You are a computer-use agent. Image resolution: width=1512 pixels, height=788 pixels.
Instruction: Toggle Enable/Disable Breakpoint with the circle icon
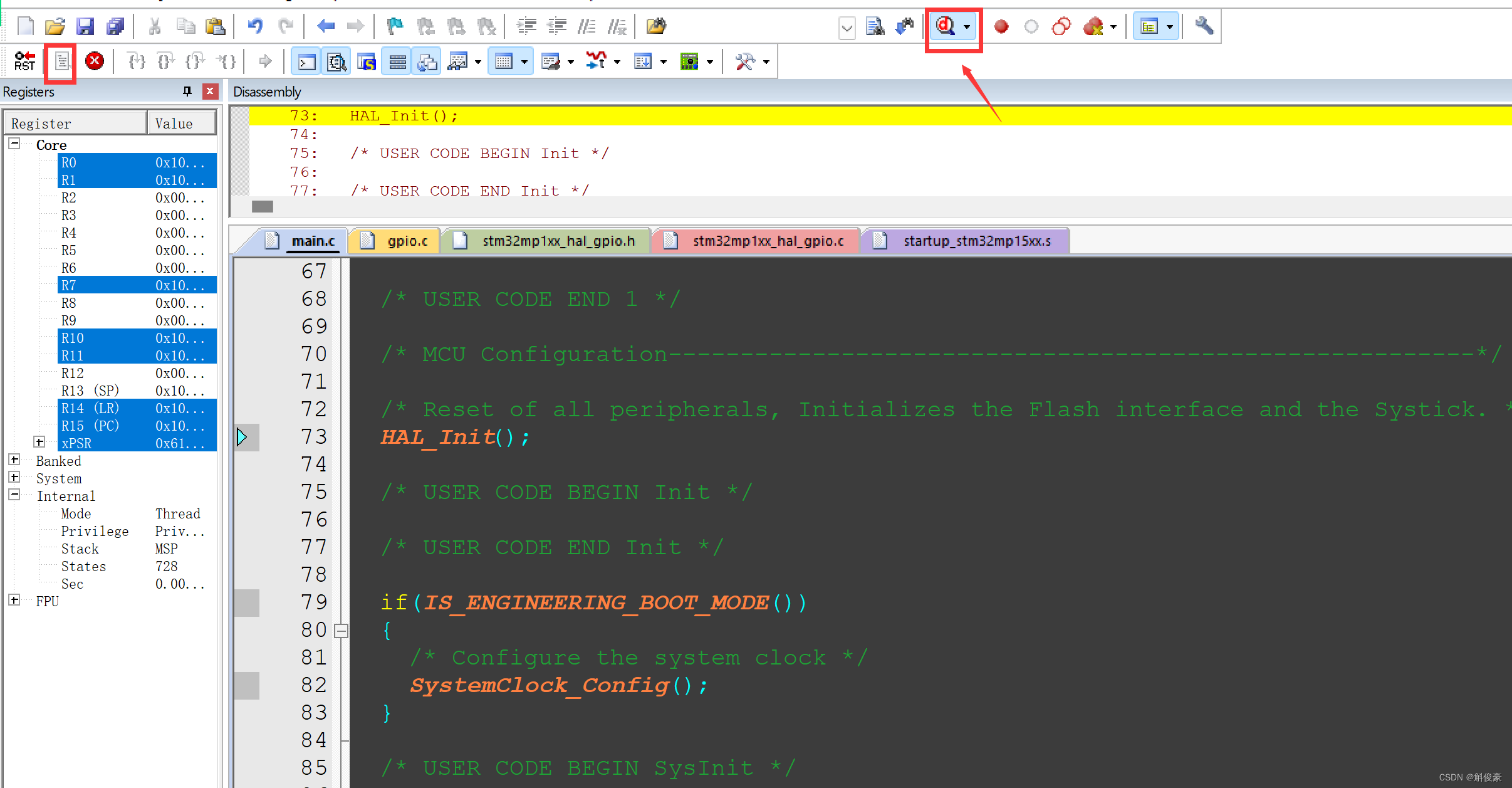point(1031,27)
